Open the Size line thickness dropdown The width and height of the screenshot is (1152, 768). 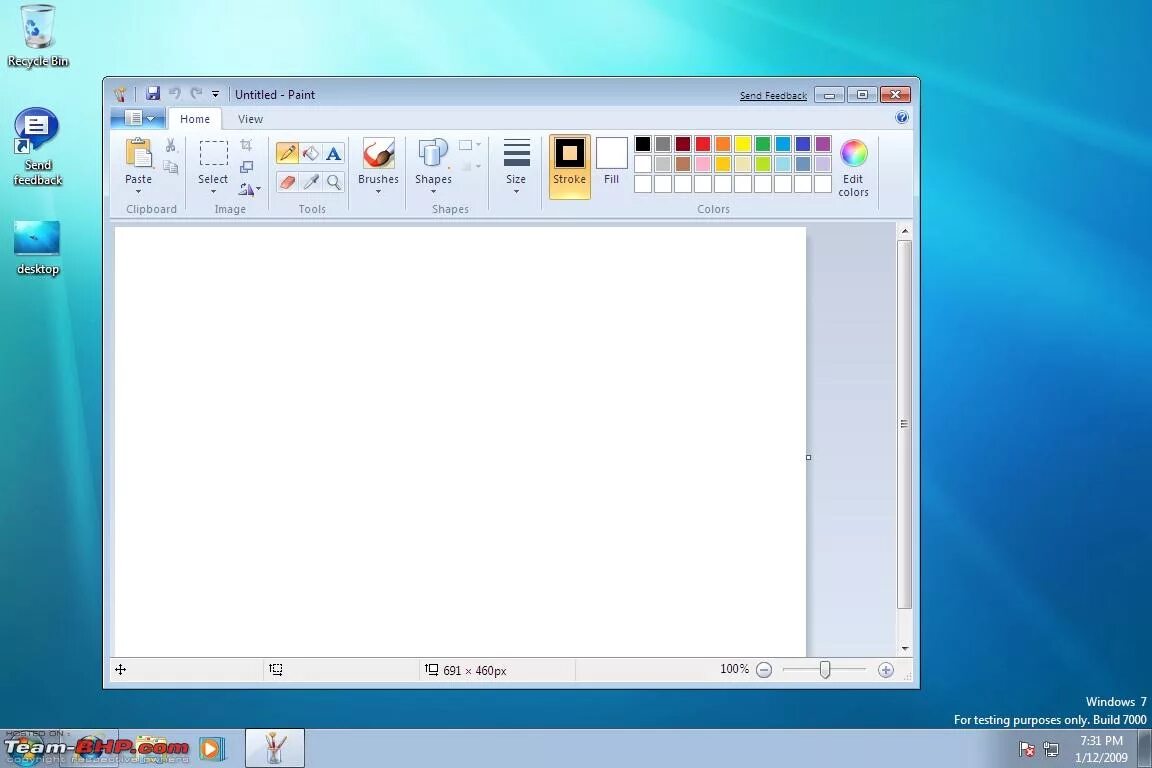coord(516,166)
